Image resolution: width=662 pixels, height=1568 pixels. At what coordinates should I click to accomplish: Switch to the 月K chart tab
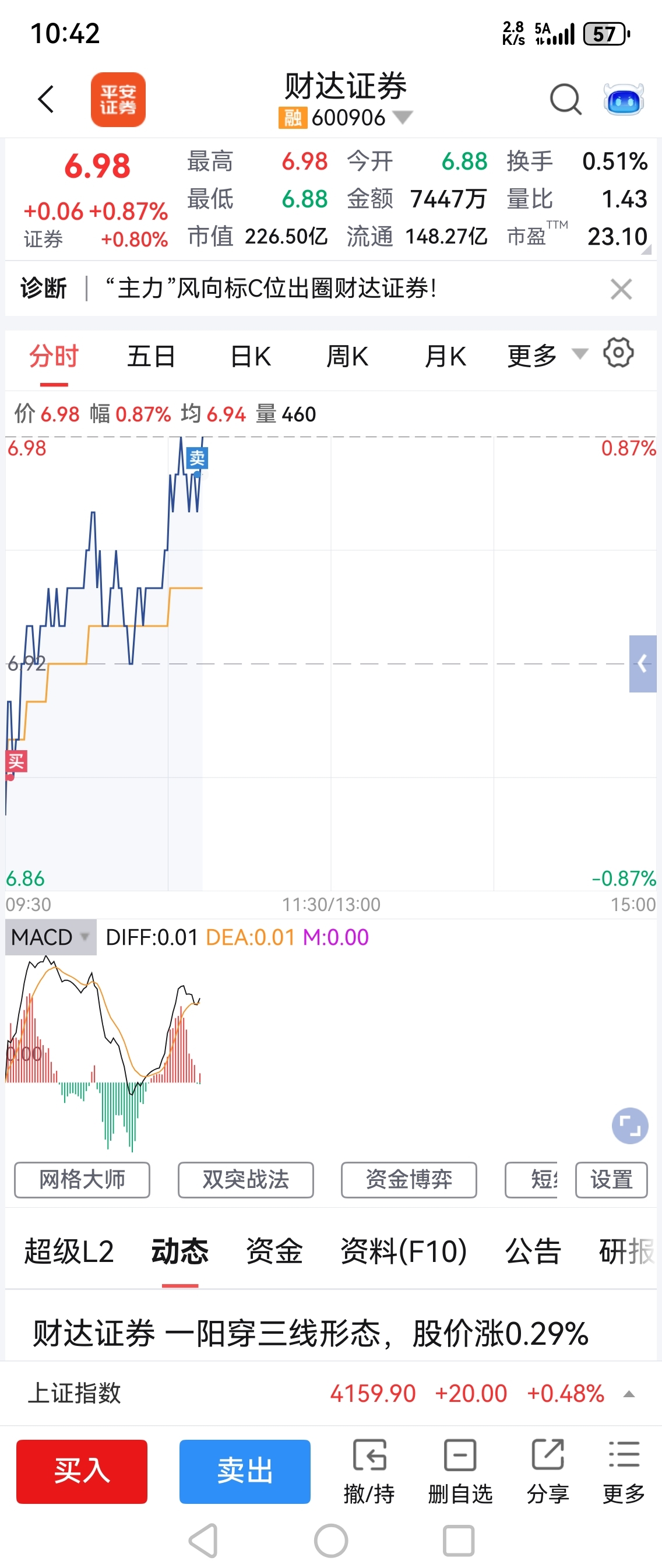[x=445, y=356]
